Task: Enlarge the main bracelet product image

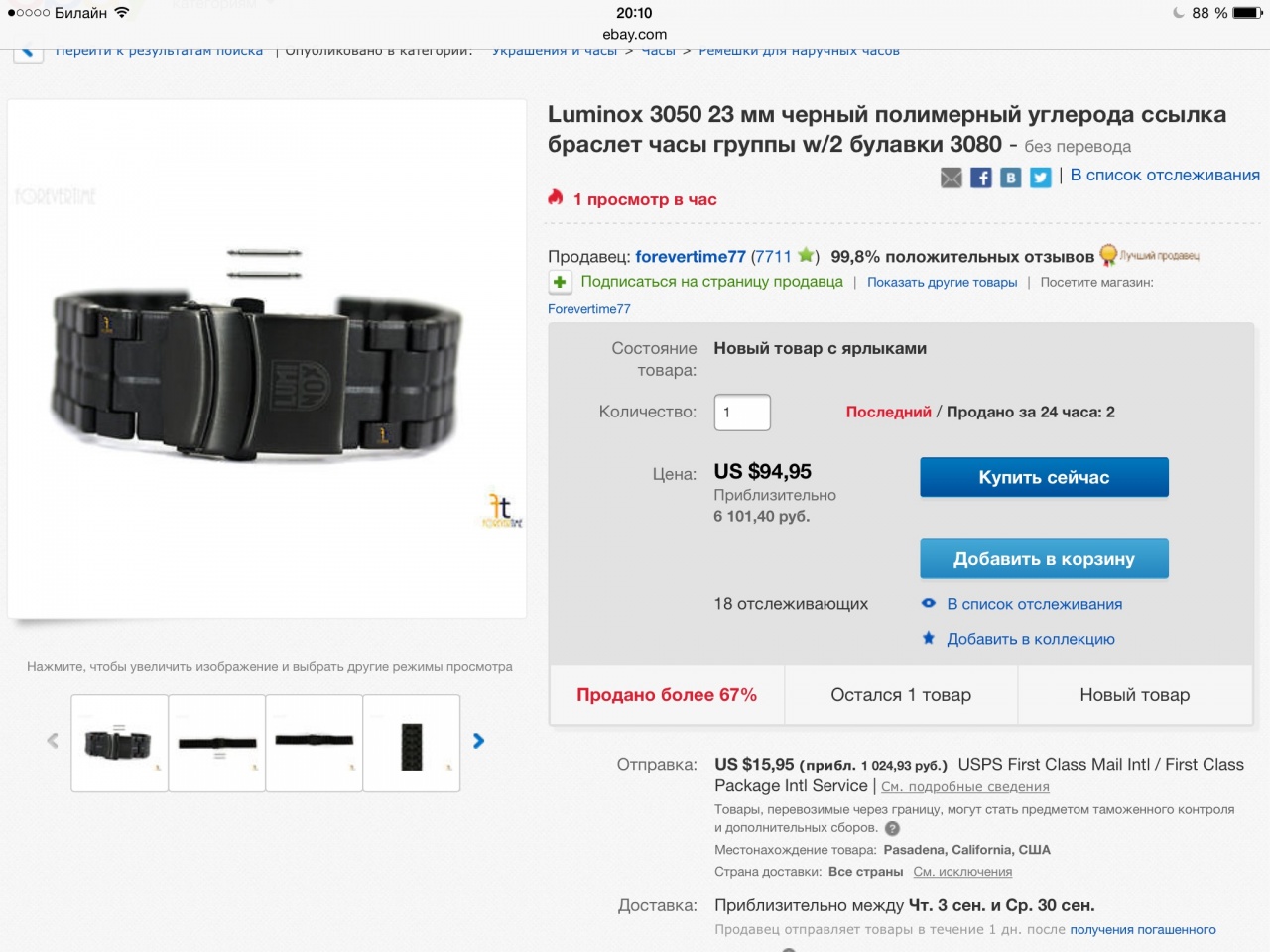Action: pyautogui.click(x=267, y=358)
